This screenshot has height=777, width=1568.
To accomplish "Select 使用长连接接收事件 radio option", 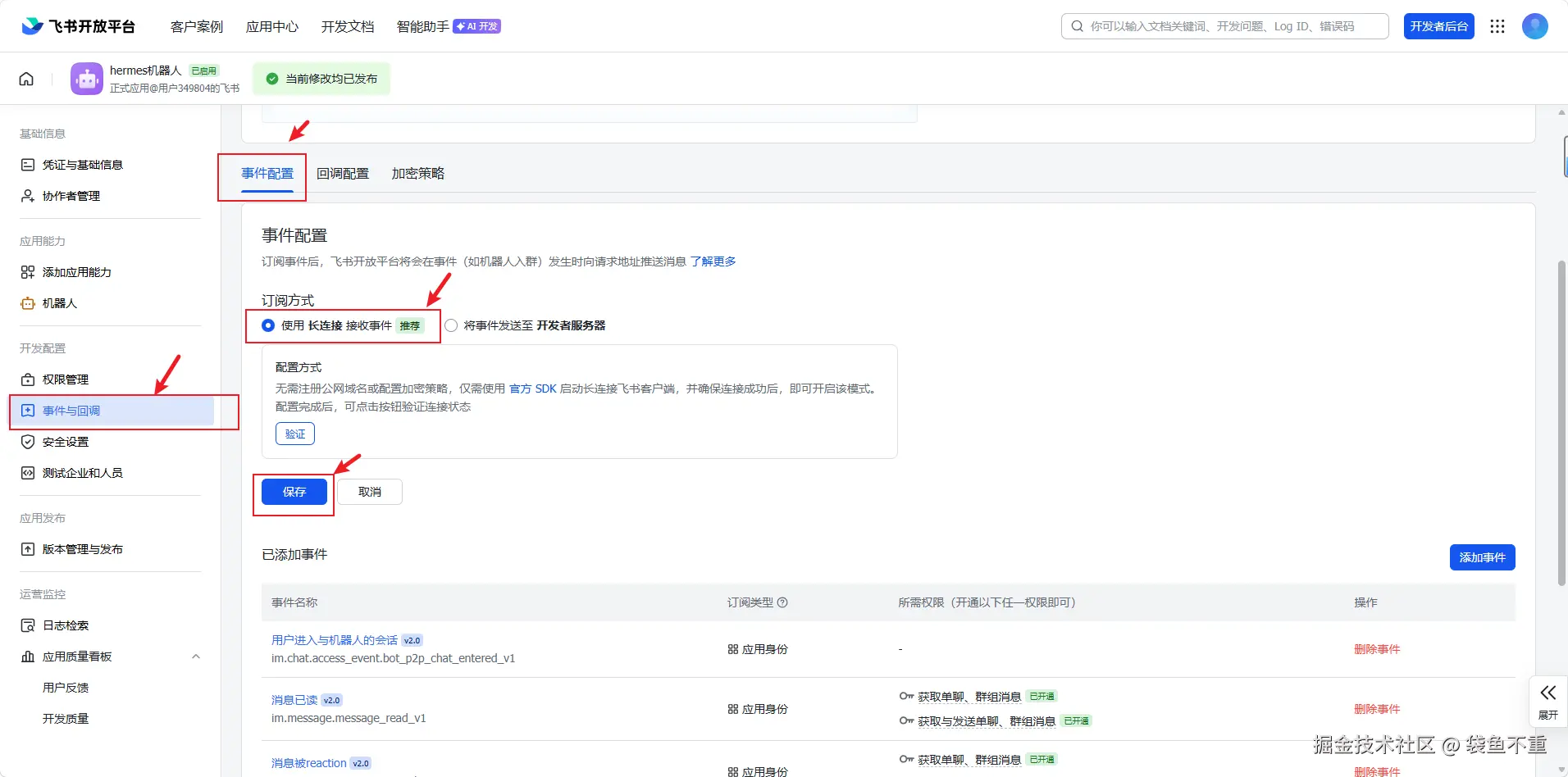I will tap(268, 325).
